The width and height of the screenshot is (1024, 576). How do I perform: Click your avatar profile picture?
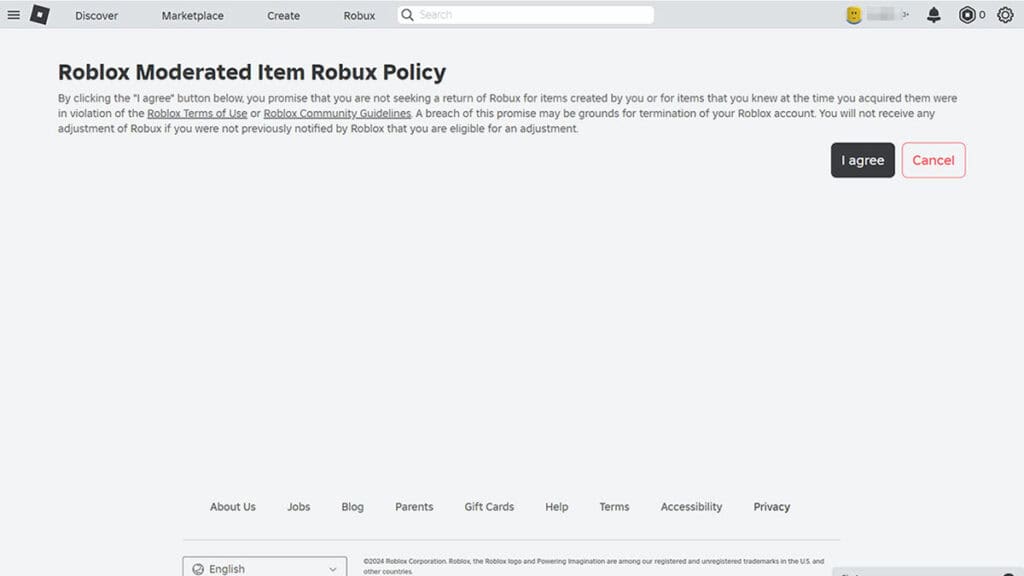coord(857,14)
